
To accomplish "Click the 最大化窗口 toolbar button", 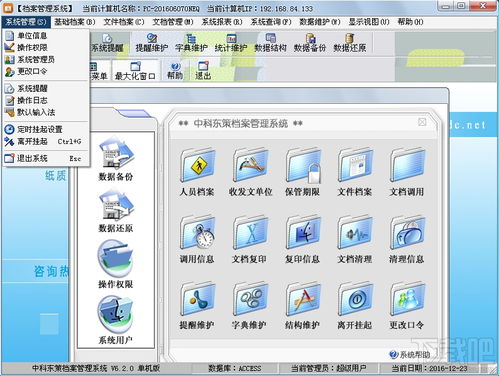I will 135,71.
